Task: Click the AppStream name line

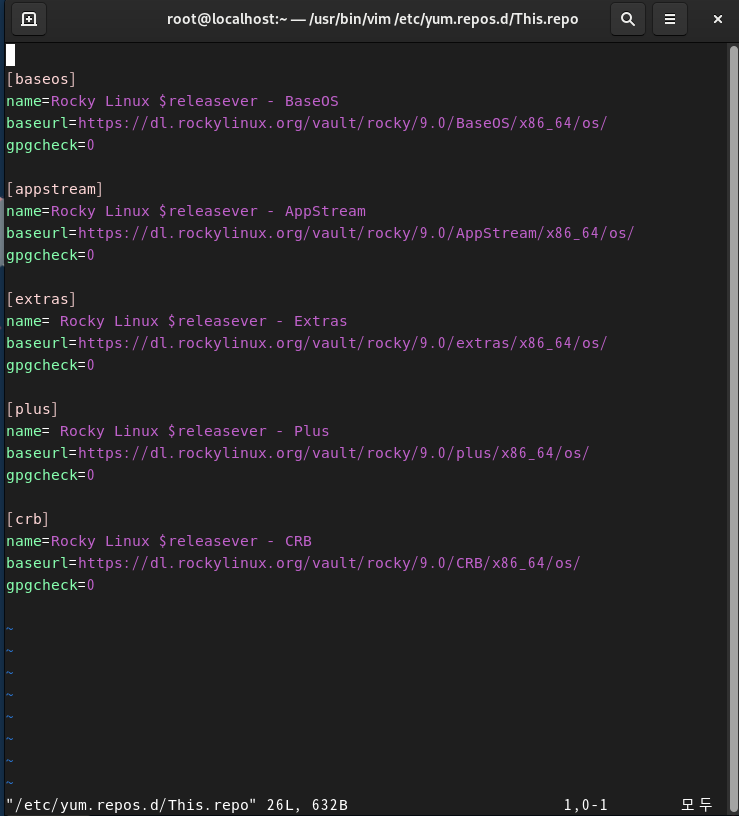Action: pyautogui.click(x=186, y=211)
